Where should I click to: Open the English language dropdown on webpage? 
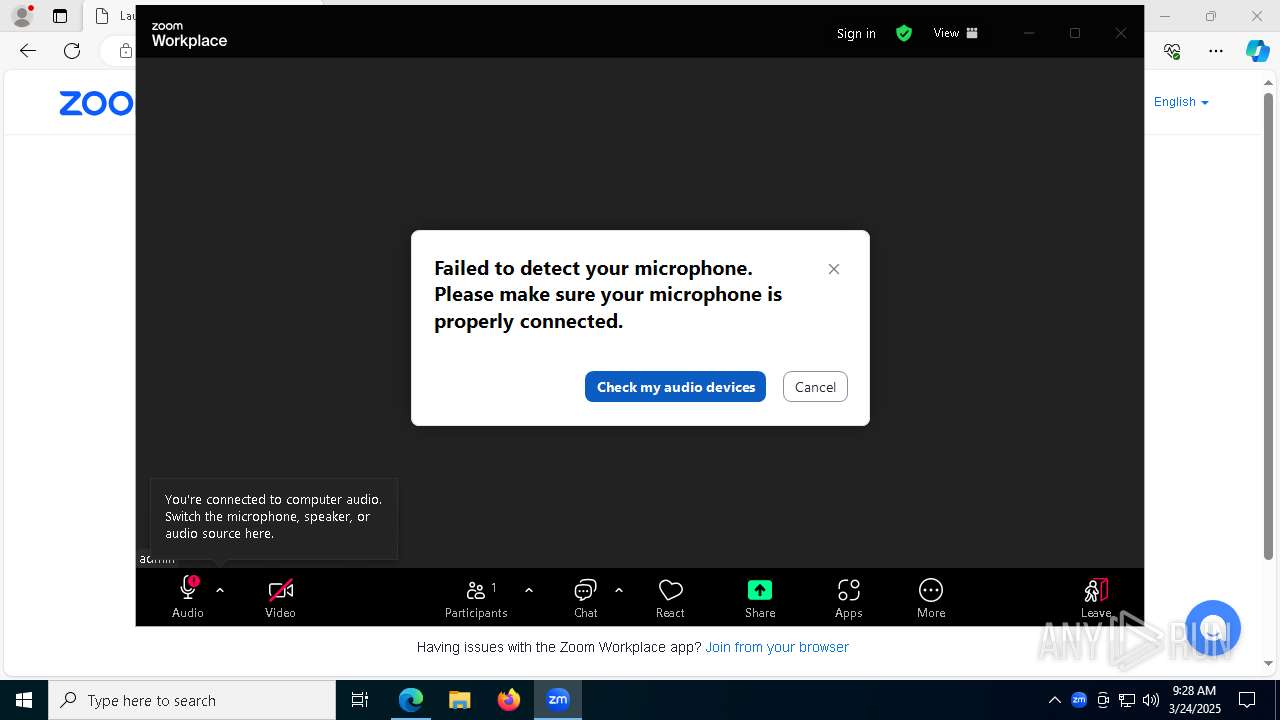pyautogui.click(x=1181, y=102)
